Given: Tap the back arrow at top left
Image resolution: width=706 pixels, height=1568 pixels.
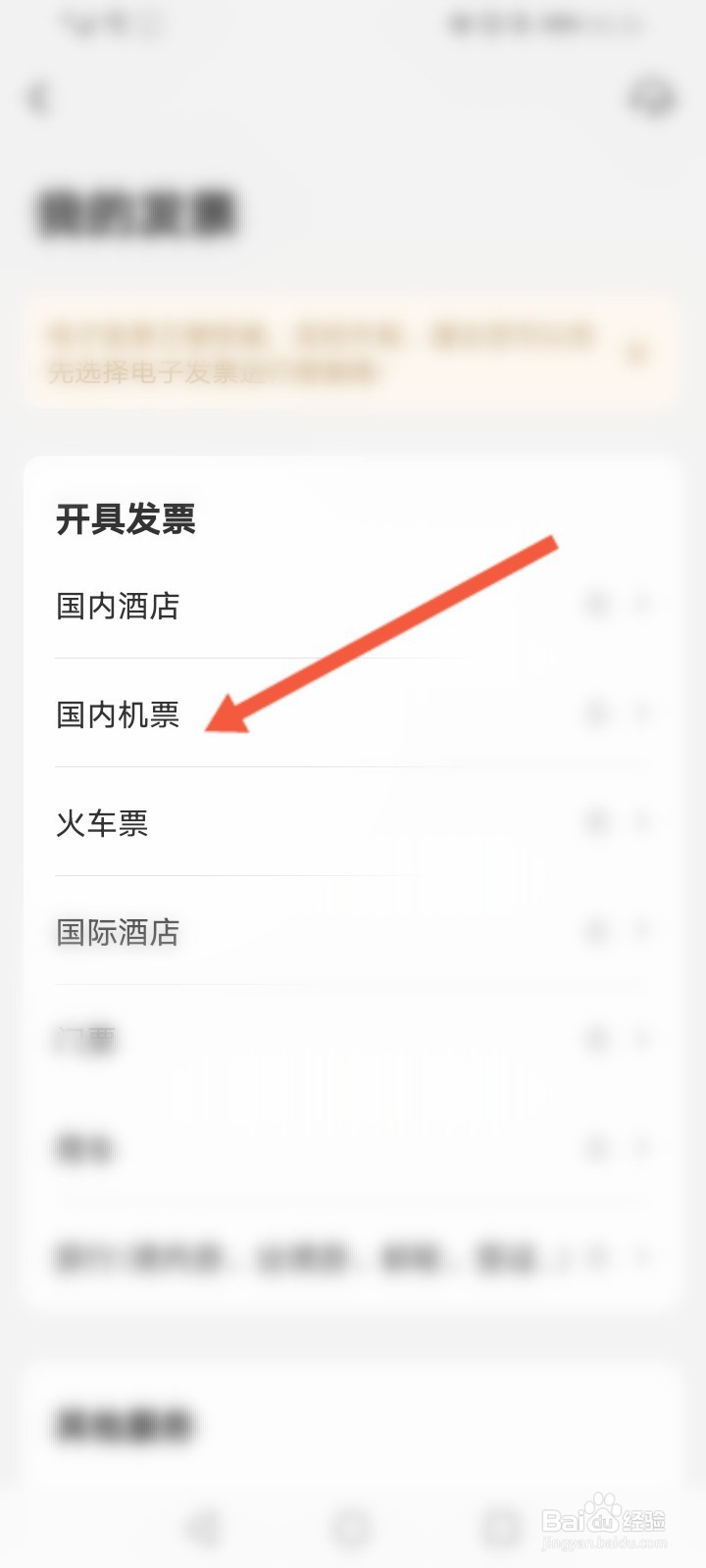Looking at the screenshot, I should click(39, 98).
